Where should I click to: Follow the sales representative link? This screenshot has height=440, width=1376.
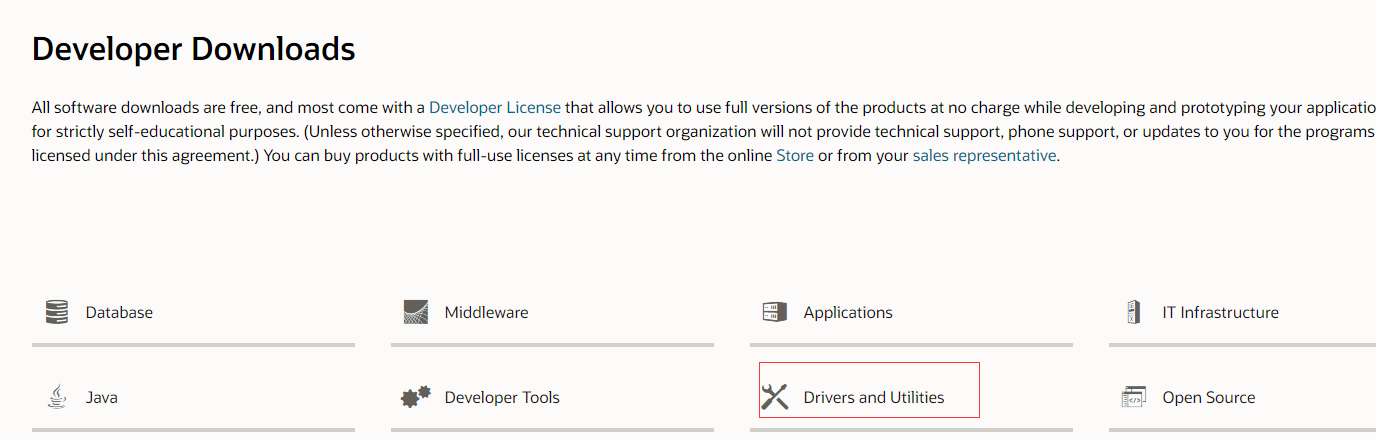(x=984, y=155)
